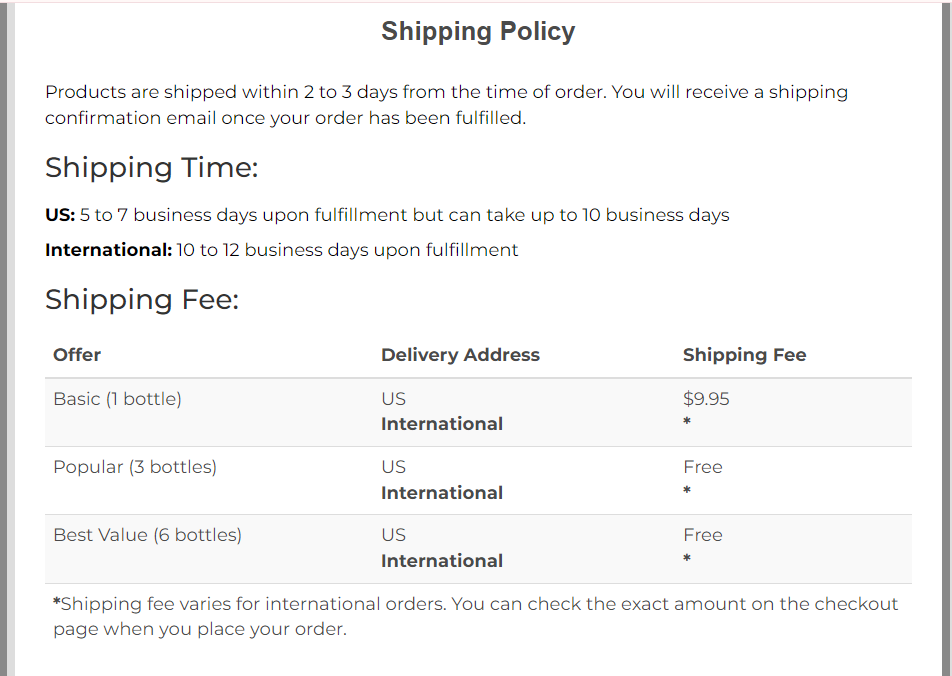Click the "Delivery Address" column header
The width and height of the screenshot is (952, 676).
pos(460,355)
